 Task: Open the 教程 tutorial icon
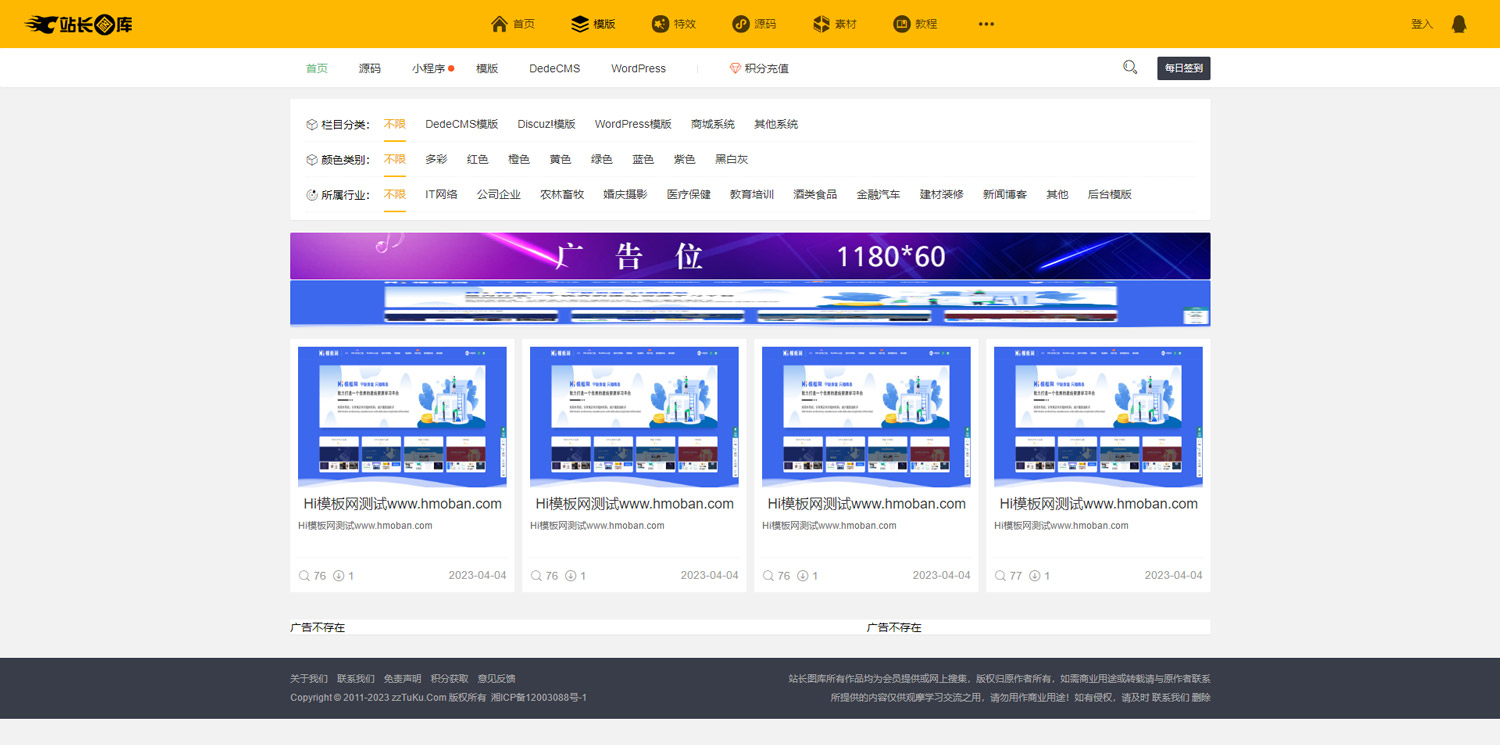901,24
